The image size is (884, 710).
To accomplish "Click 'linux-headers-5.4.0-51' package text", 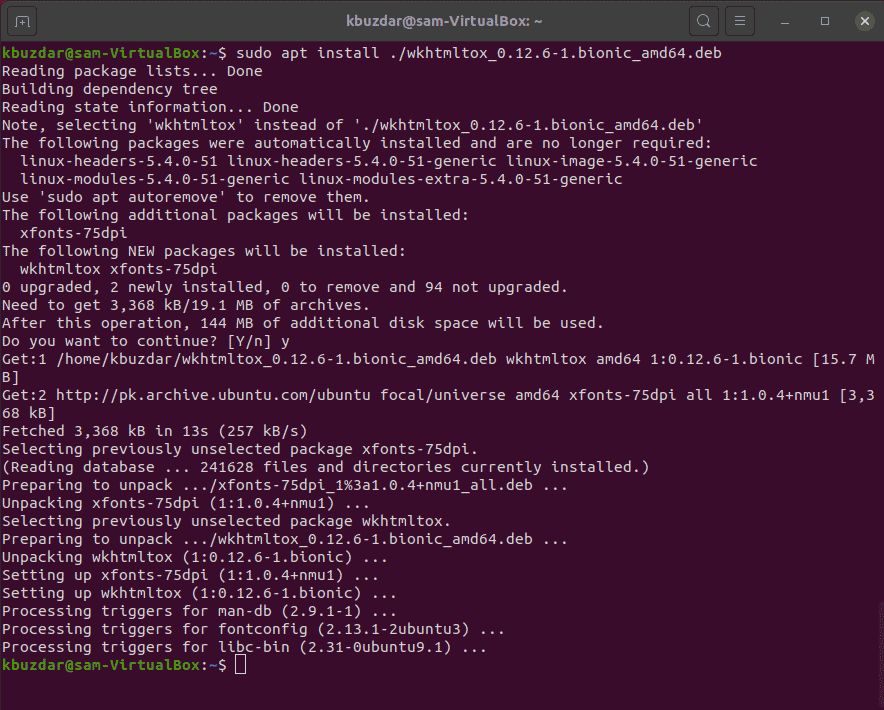I will coord(119,161).
